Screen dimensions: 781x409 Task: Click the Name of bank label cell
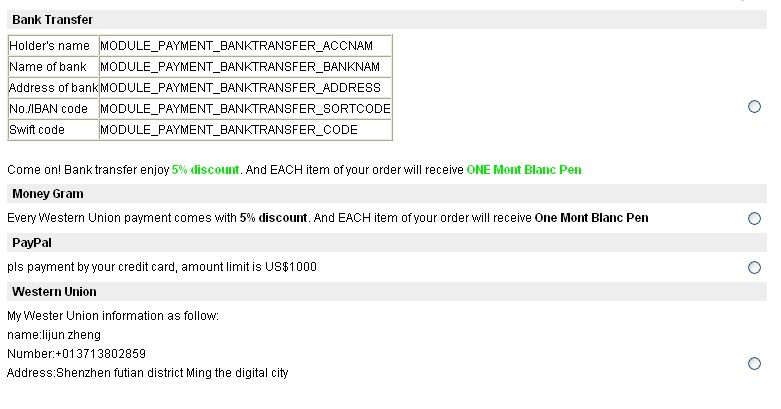pos(52,67)
